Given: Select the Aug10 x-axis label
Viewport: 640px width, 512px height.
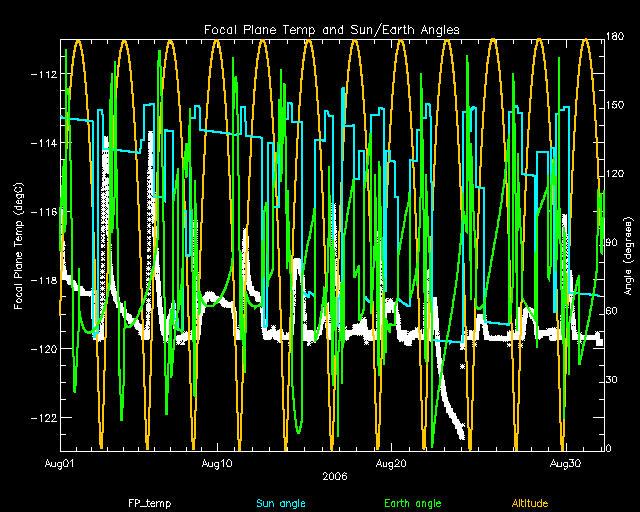Looking at the screenshot, I should coord(217,465).
